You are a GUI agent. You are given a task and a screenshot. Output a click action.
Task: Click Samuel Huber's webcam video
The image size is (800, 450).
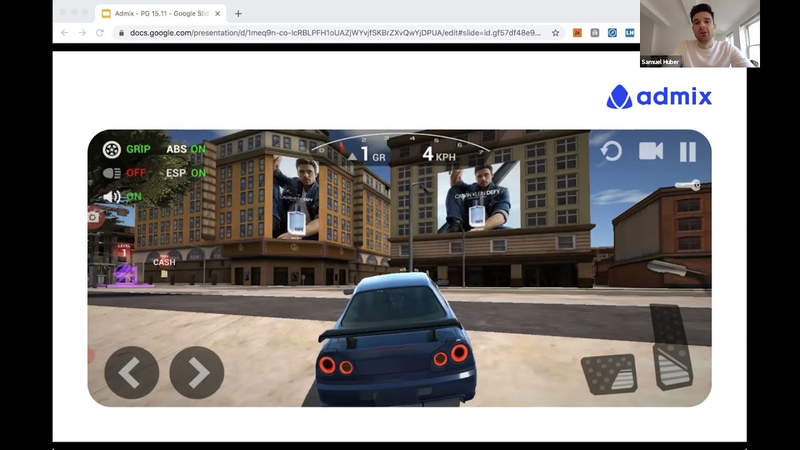click(x=699, y=34)
